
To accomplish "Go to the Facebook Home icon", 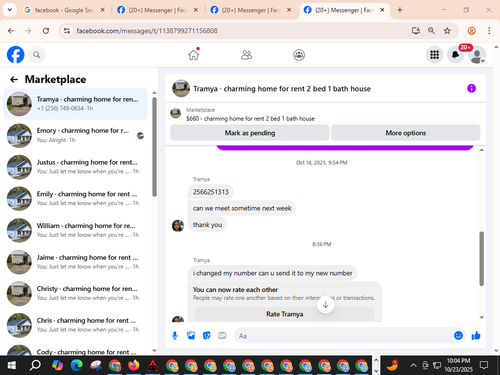I will click(x=193, y=55).
